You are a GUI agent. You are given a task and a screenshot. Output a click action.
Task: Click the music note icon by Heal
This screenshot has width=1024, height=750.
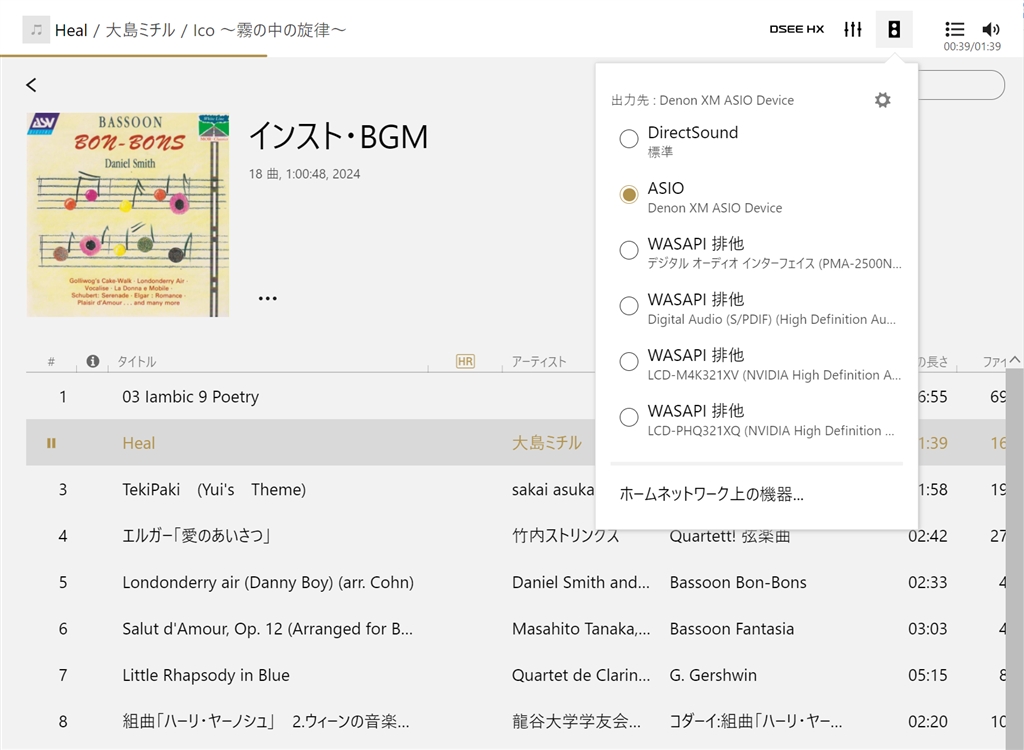pos(37,30)
